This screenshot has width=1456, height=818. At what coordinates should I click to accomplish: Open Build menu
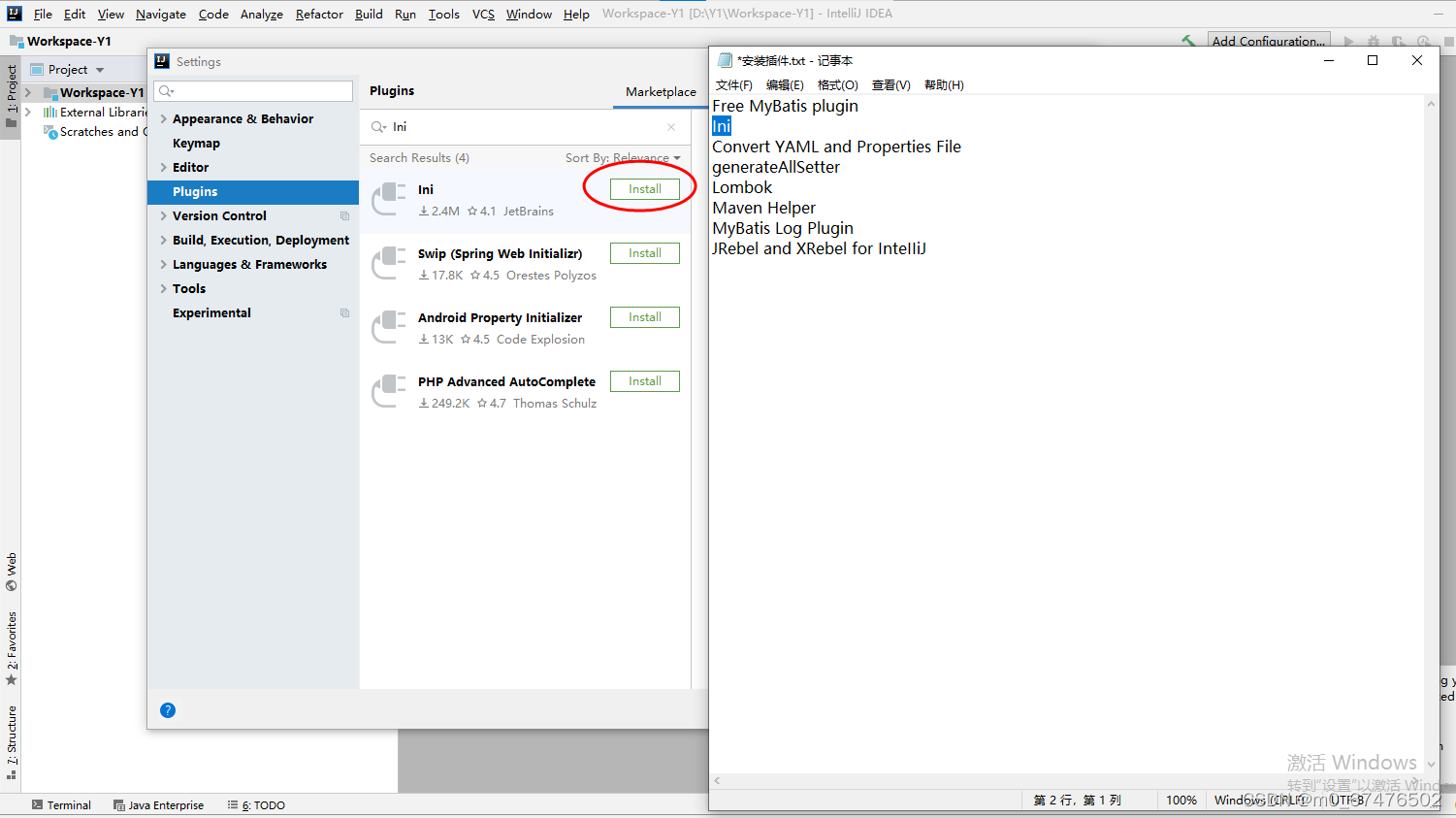(x=369, y=15)
